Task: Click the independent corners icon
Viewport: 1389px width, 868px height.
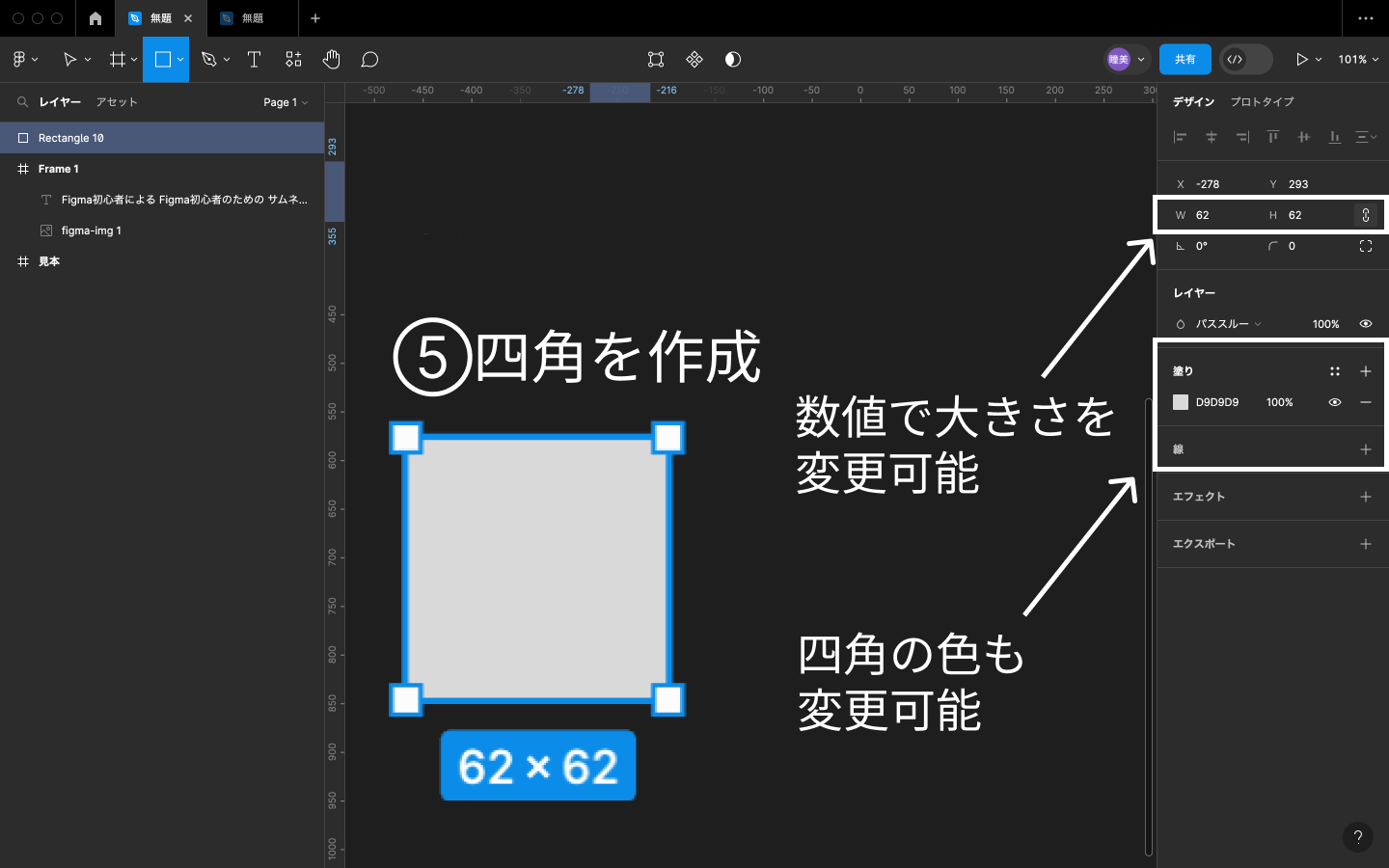Action: (1365, 246)
